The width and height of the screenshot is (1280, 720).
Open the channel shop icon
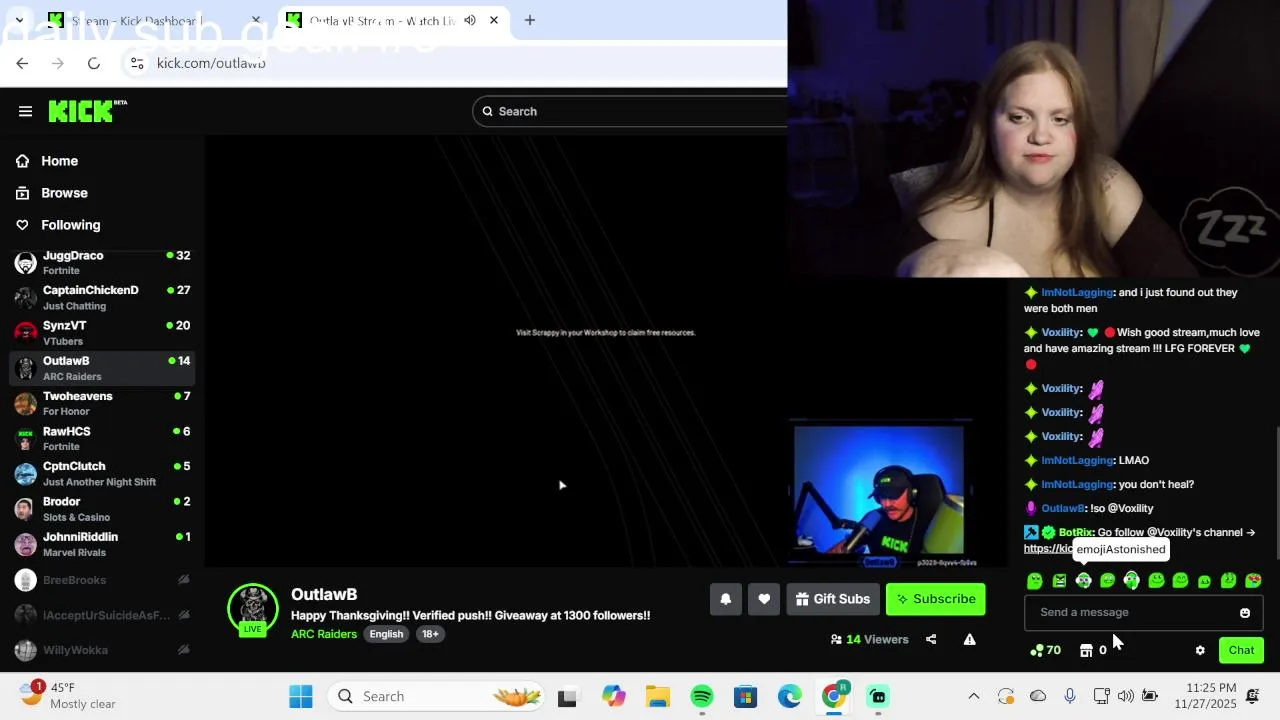[x=1086, y=650]
